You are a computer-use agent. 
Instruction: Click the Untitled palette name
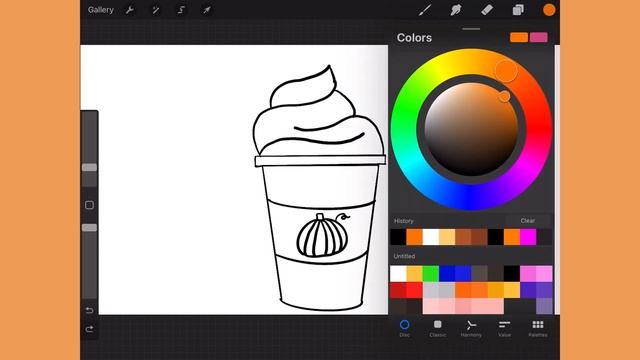coord(404,256)
